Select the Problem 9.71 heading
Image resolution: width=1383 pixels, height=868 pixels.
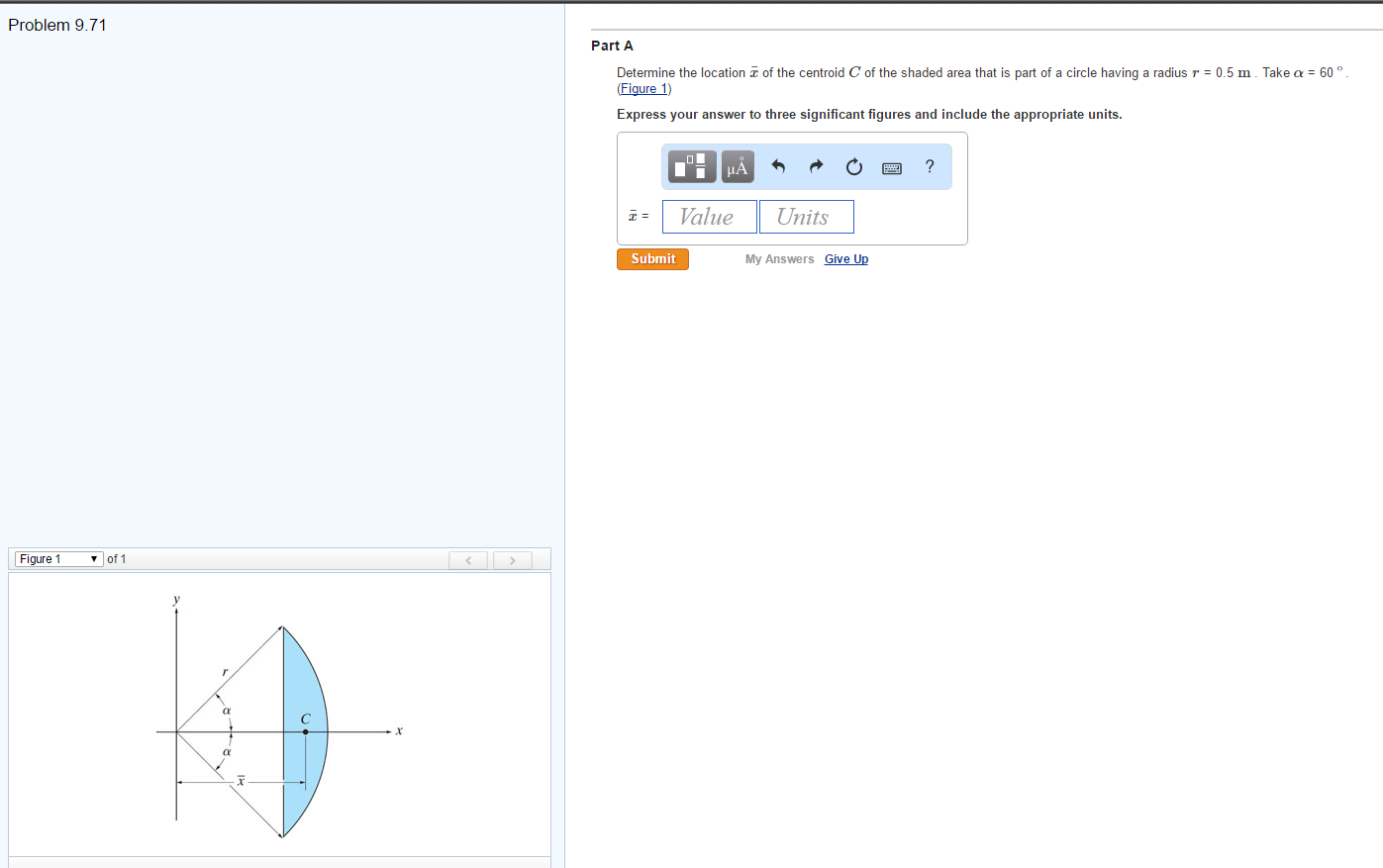click(57, 25)
